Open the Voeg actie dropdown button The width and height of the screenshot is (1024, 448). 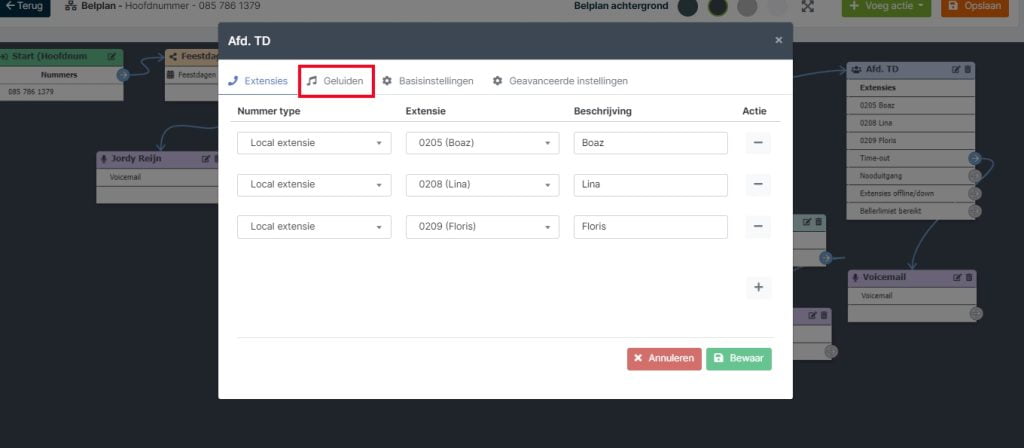tap(886, 7)
